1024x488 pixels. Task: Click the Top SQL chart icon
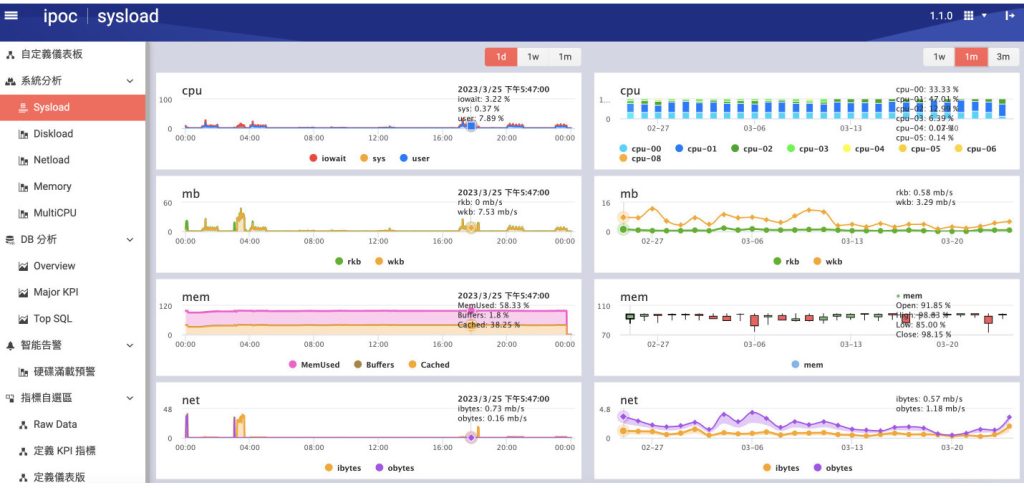(x=24, y=319)
